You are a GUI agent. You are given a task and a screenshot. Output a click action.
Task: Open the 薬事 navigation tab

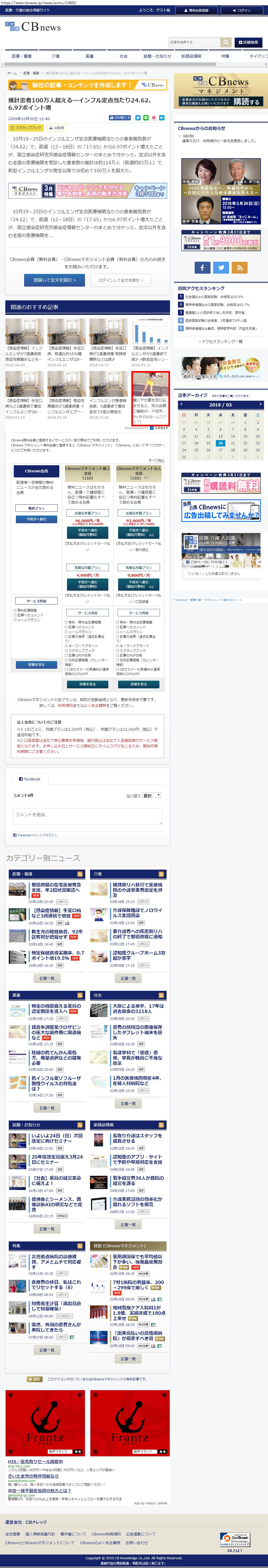click(x=90, y=56)
